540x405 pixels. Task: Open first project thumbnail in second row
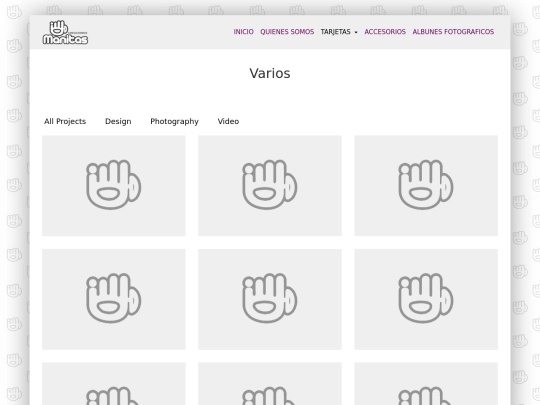pos(114,299)
